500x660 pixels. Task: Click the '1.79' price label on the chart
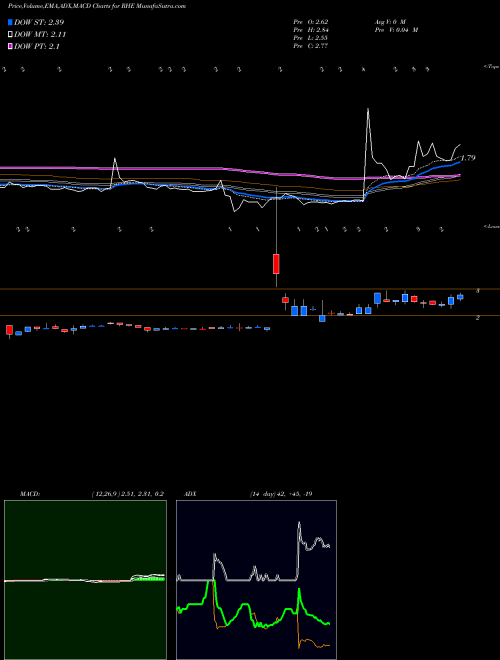468,158
